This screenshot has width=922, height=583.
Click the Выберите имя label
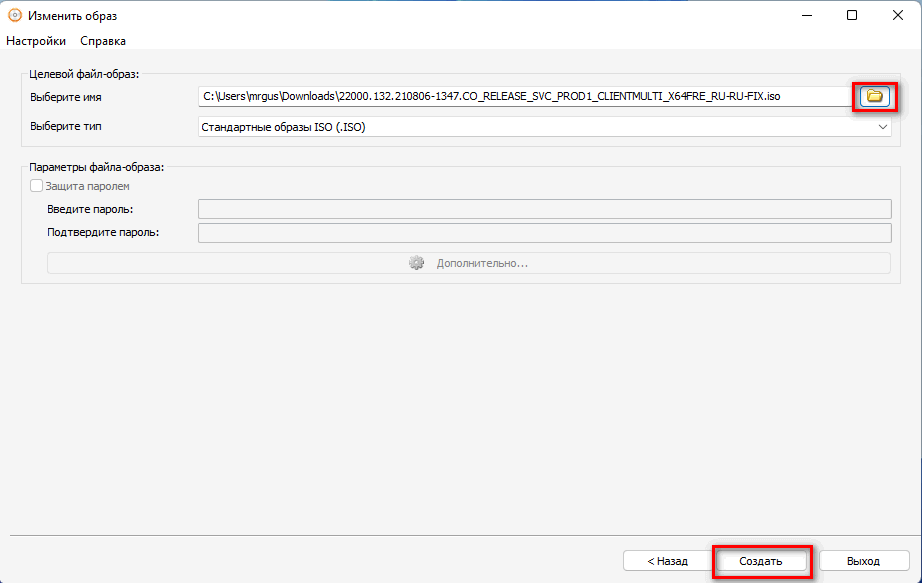coord(66,97)
